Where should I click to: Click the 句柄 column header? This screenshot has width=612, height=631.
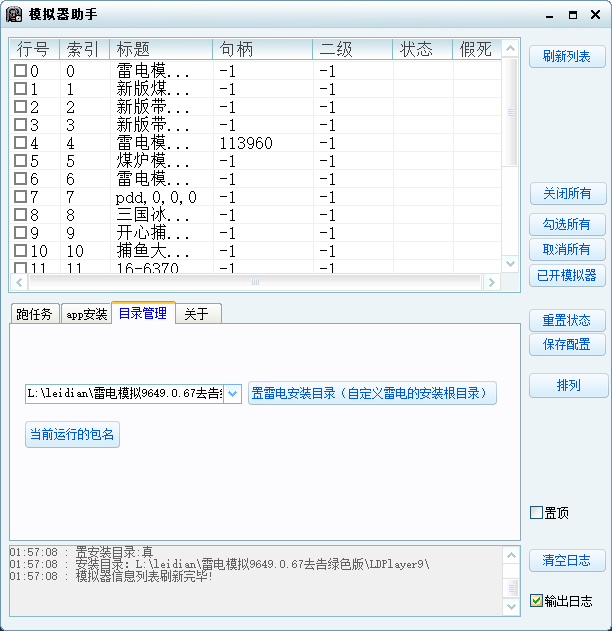pyautogui.click(x=260, y=49)
